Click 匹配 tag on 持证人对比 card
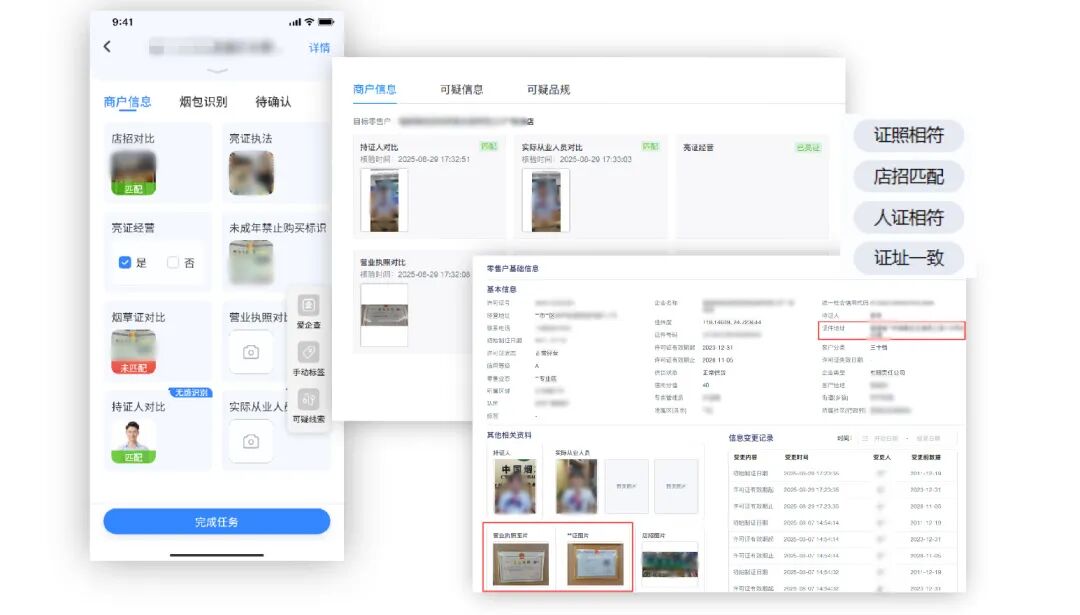The width and height of the screenshot is (1080, 615). tap(488, 146)
